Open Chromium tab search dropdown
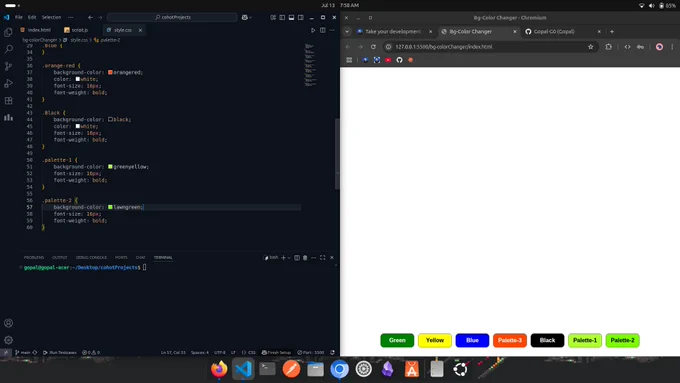 (347, 32)
